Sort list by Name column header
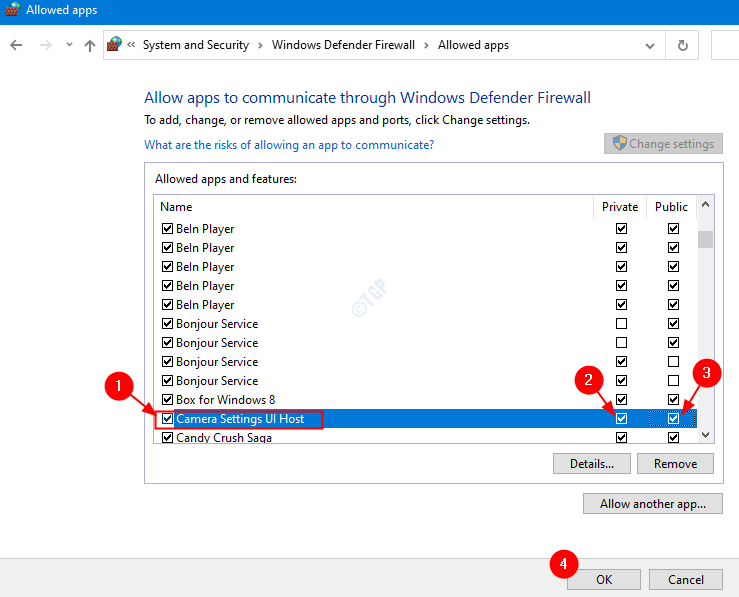The image size is (739, 597). (x=176, y=207)
